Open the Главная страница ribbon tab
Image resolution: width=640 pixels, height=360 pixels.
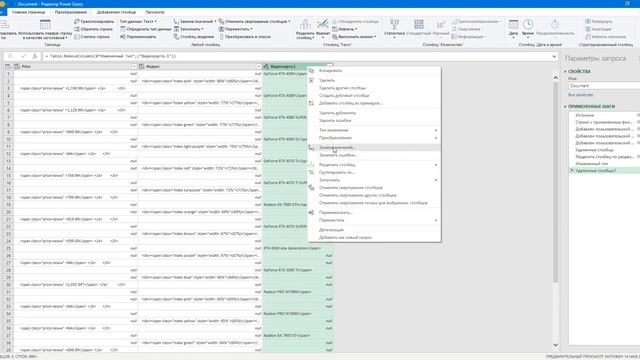pos(29,12)
